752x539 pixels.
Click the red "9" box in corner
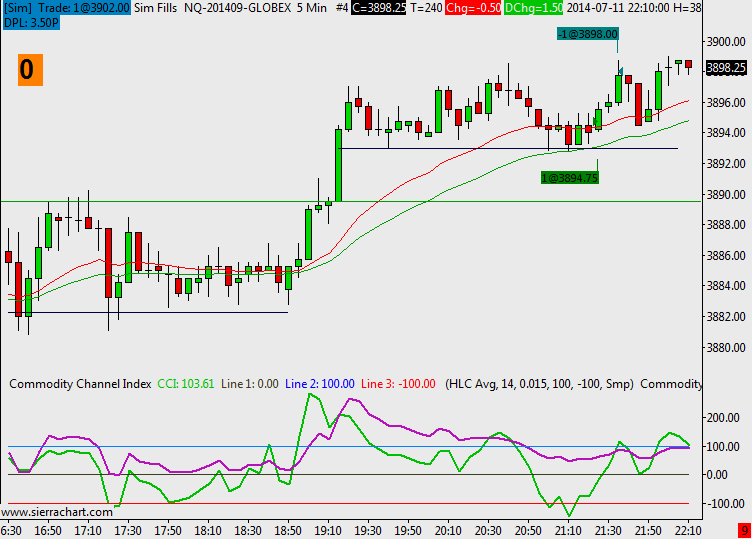click(x=744, y=531)
